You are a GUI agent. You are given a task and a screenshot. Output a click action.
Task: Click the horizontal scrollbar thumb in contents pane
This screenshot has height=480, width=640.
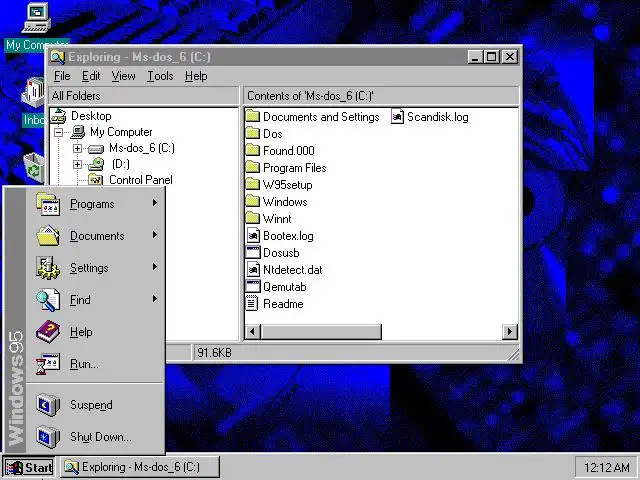[321, 331]
